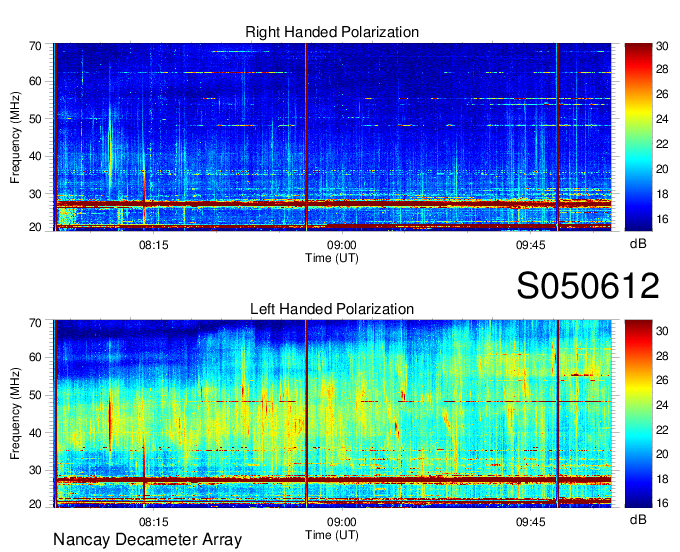This screenshot has width=680, height=552.
Task: Click the 50 MHz tick on the Right Handed plot
Action: tap(35, 119)
